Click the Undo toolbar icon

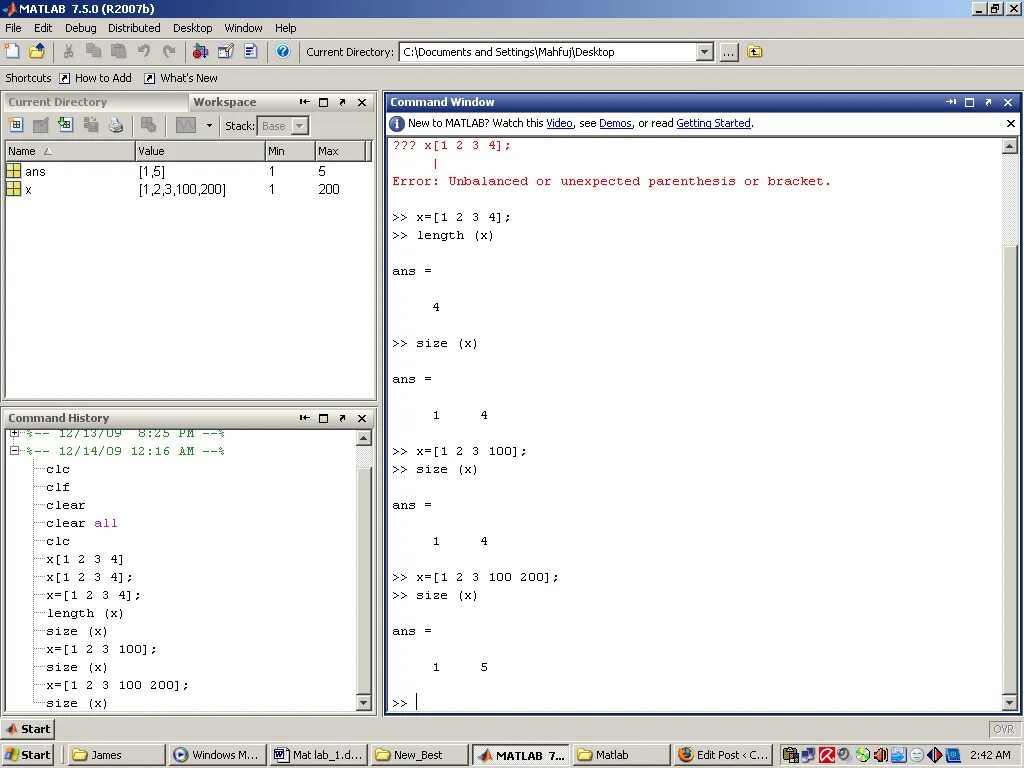144,52
